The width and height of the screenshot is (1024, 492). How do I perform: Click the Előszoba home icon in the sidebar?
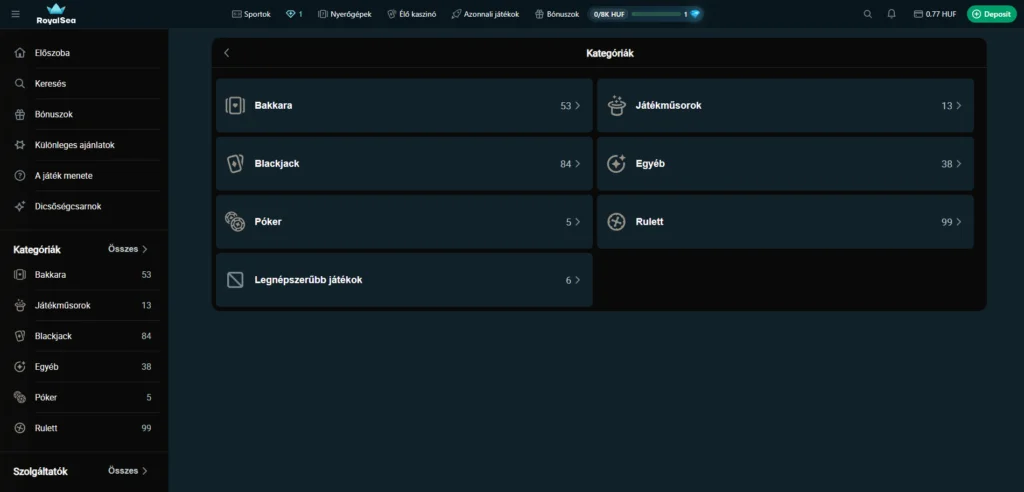pyautogui.click(x=20, y=53)
